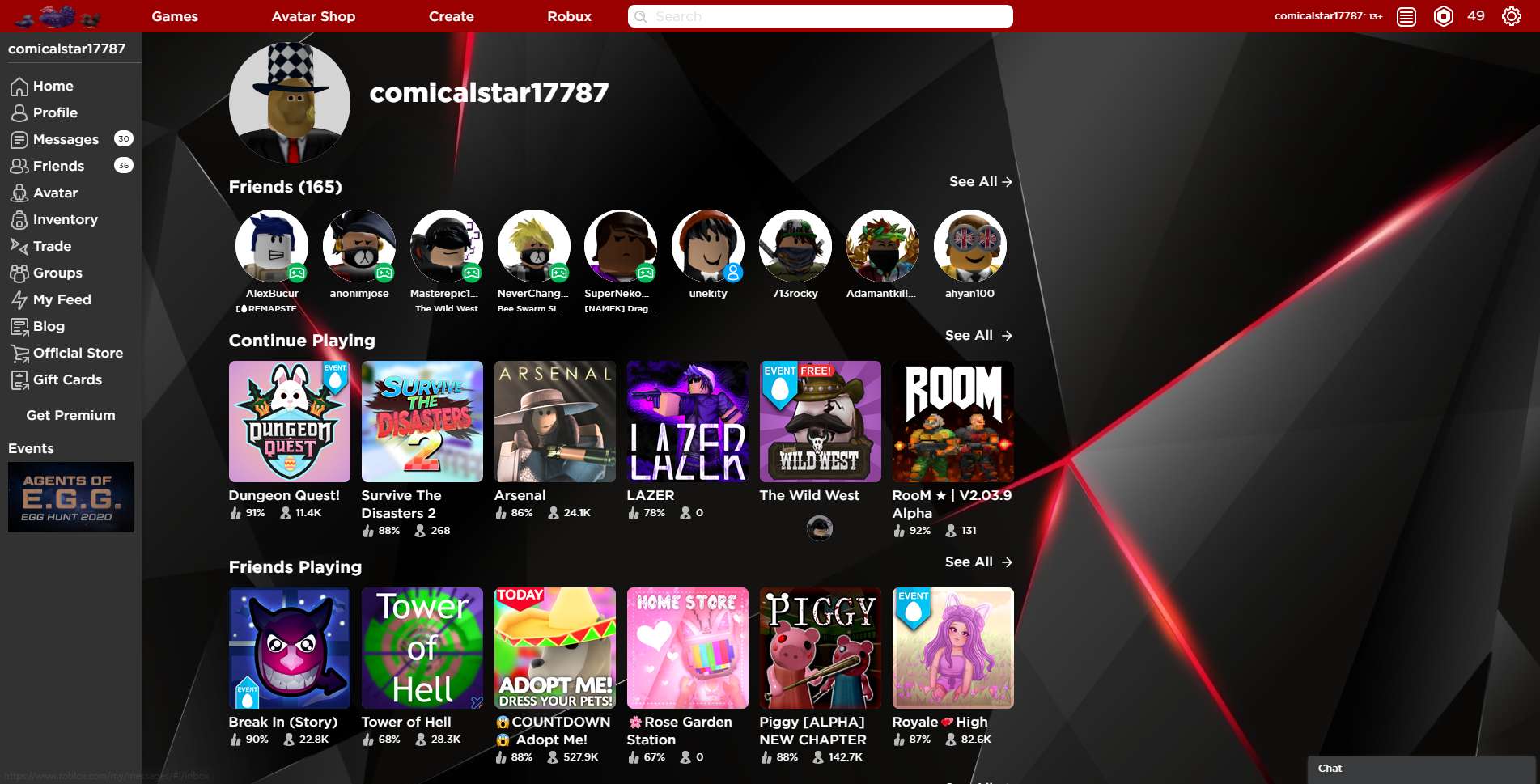The width and height of the screenshot is (1540, 784).
Task: Click the Robux hexagon icon in header
Action: [1444, 16]
